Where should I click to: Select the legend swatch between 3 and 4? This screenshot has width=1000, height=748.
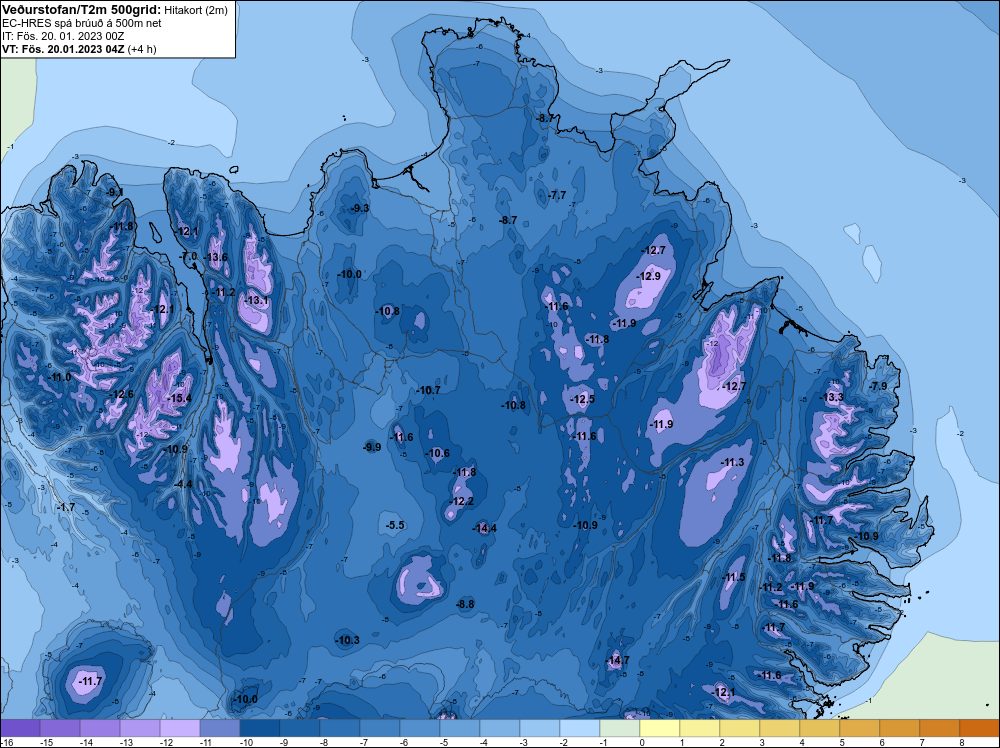[780, 728]
